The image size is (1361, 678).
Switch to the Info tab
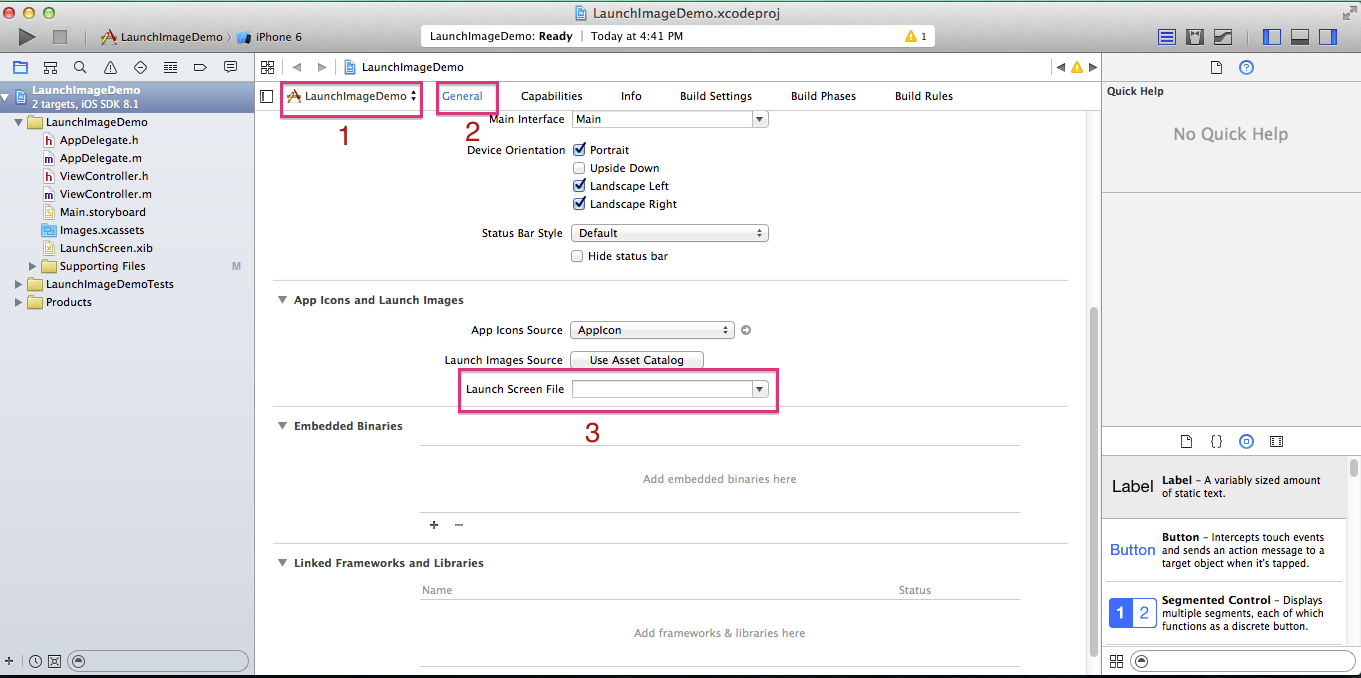pos(631,96)
